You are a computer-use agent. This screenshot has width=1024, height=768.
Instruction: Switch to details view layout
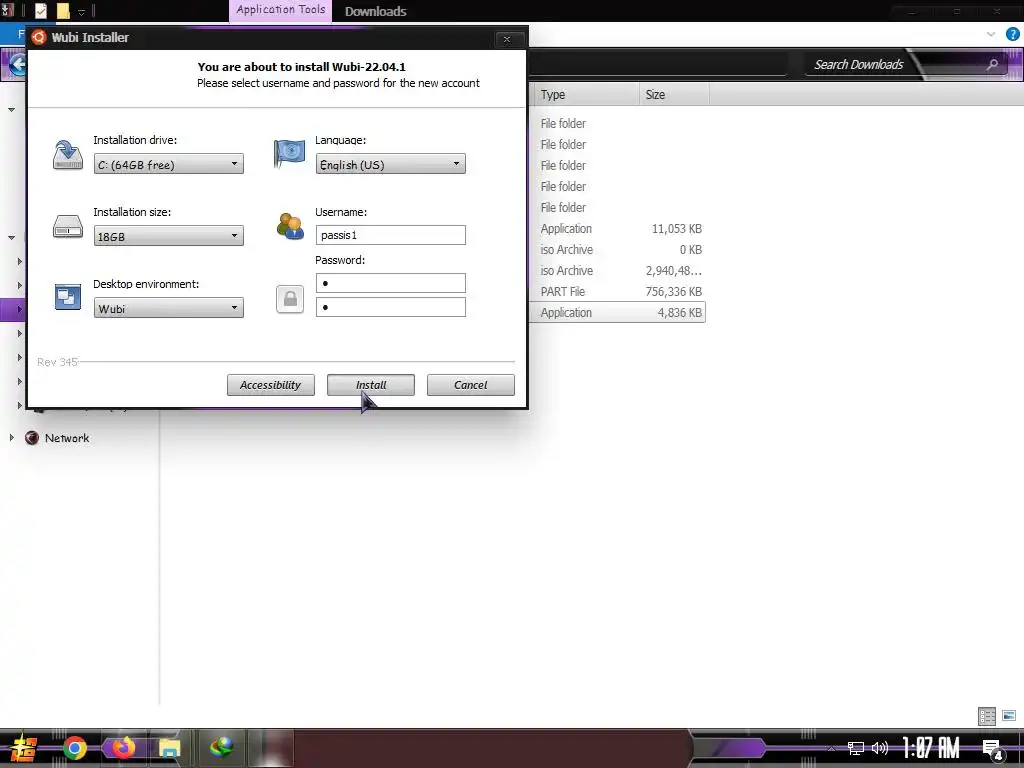coord(987,716)
